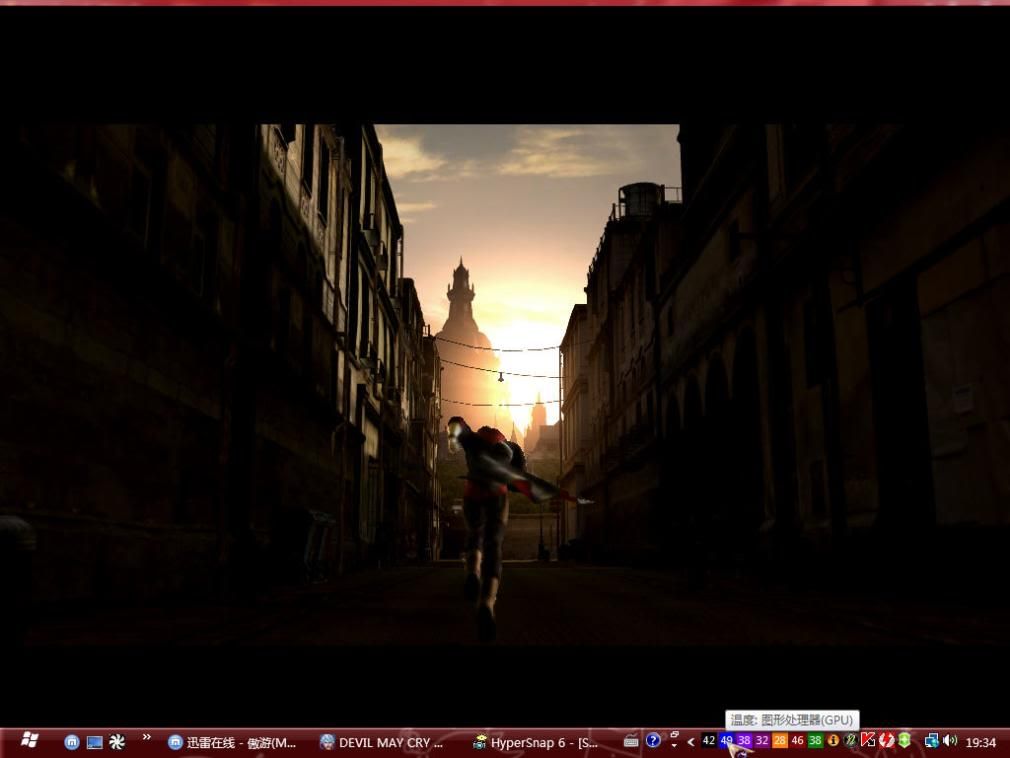Open the fan utility quick launch icon

[117, 742]
